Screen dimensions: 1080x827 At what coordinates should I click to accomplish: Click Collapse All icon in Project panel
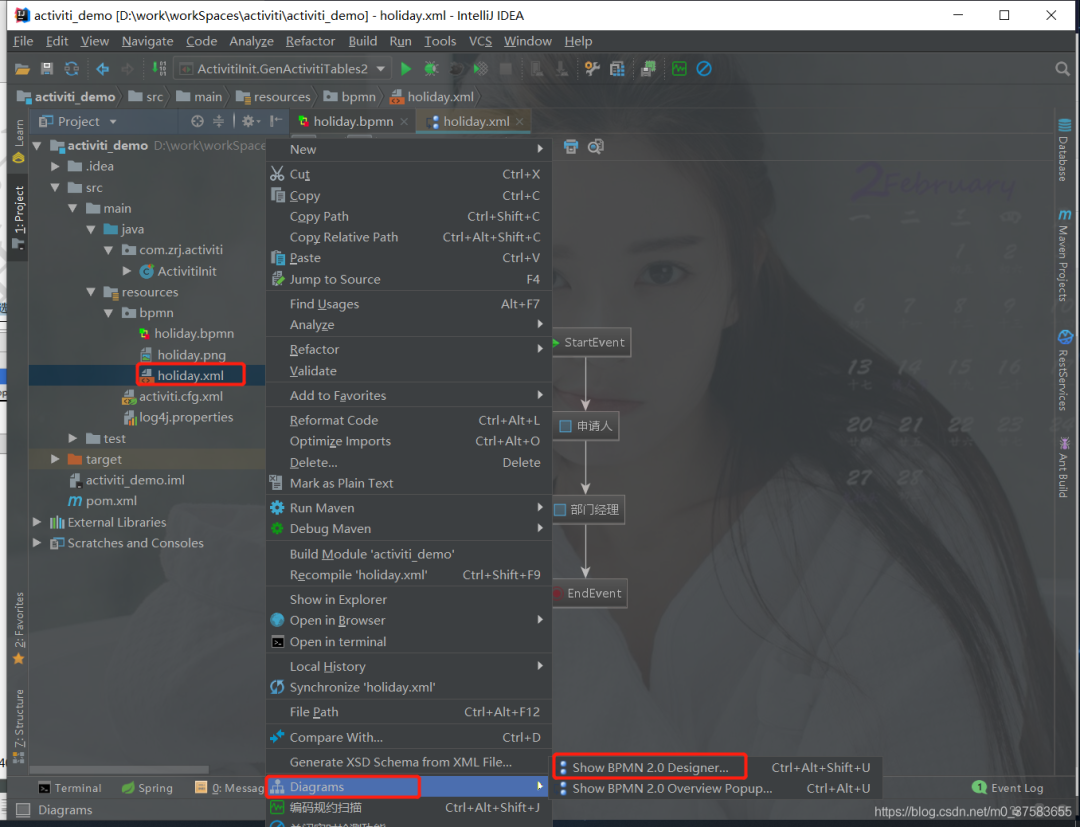[218, 121]
